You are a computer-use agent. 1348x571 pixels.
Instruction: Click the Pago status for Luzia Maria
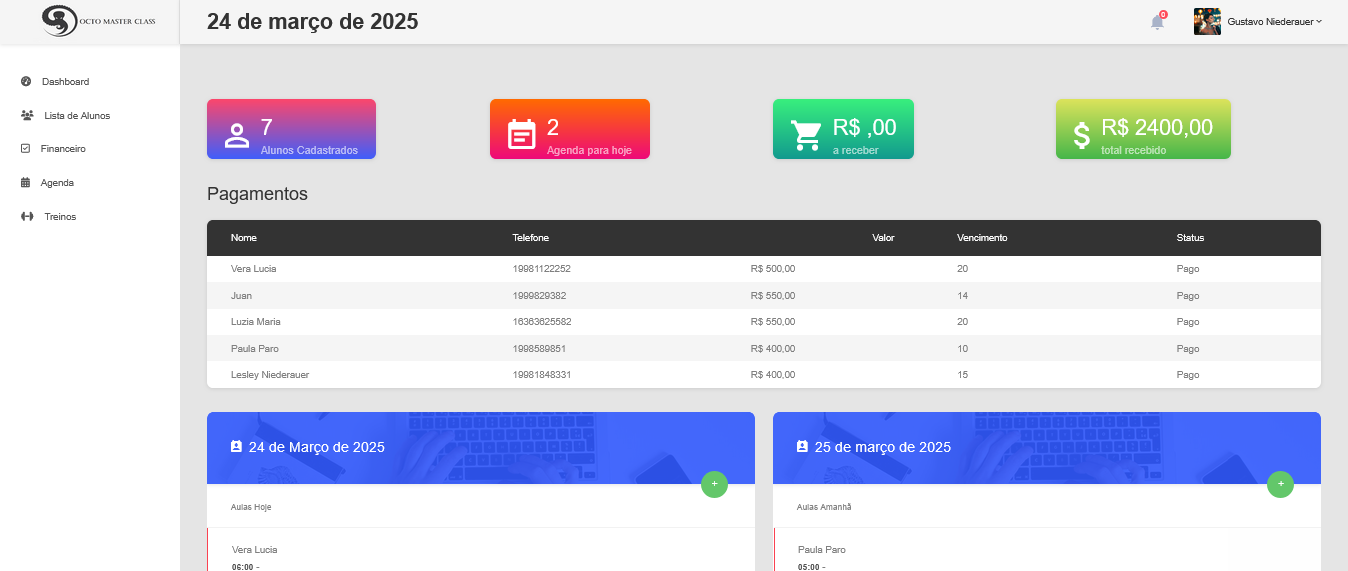(x=1188, y=322)
